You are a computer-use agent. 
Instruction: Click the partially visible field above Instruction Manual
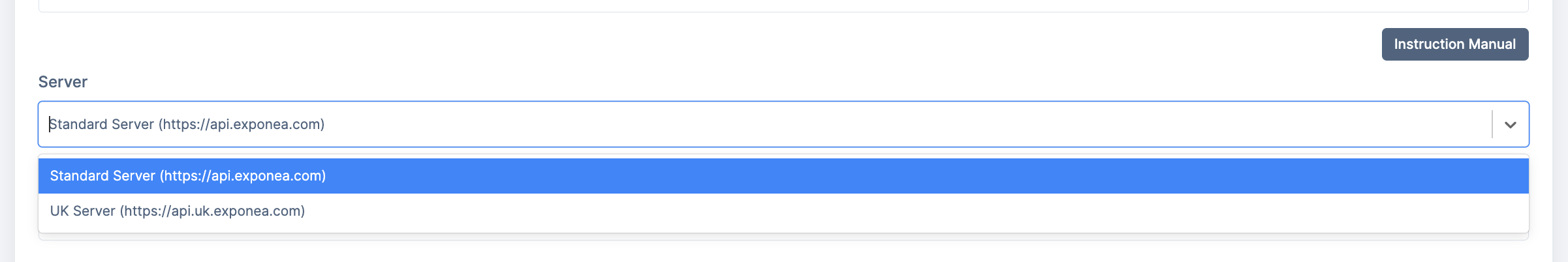click(783, 5)
